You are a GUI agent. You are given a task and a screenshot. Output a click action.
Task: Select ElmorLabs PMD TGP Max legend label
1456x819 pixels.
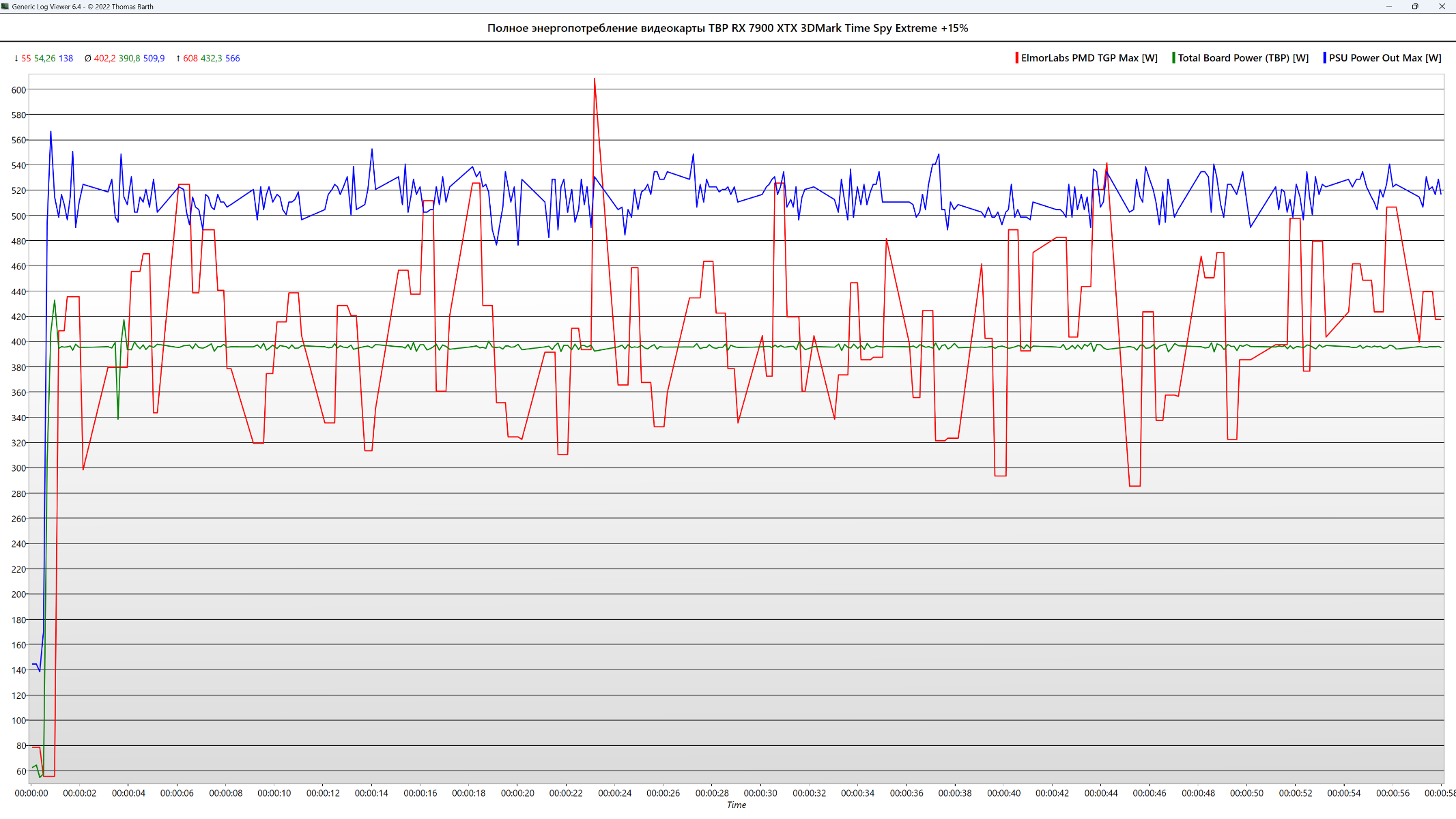[1089, 58]
